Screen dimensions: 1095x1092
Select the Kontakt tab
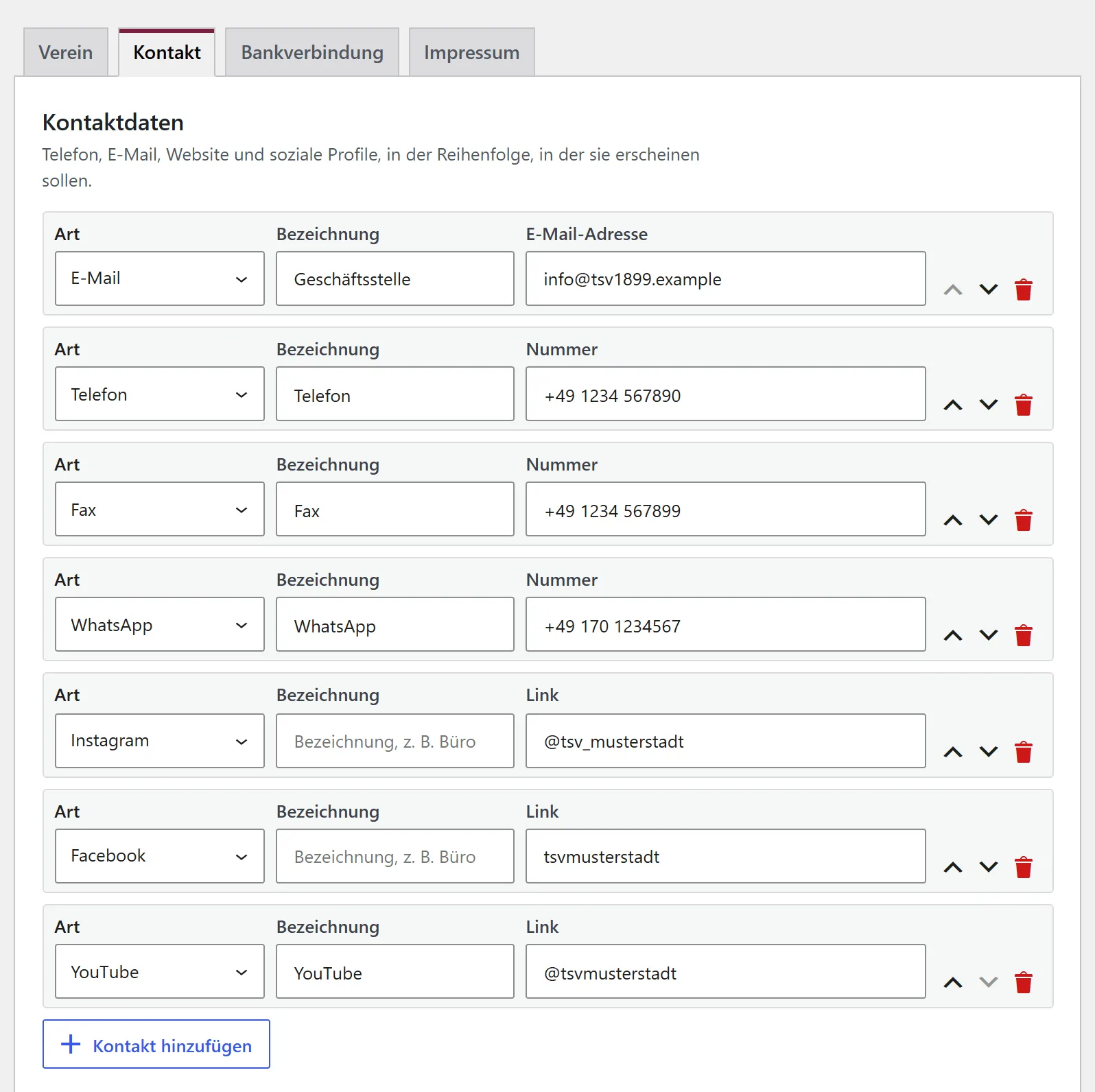(167, 52)
